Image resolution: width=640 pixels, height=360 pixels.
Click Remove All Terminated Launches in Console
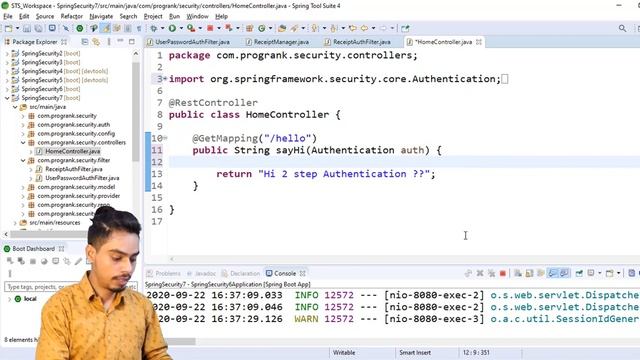click(491, 273)
